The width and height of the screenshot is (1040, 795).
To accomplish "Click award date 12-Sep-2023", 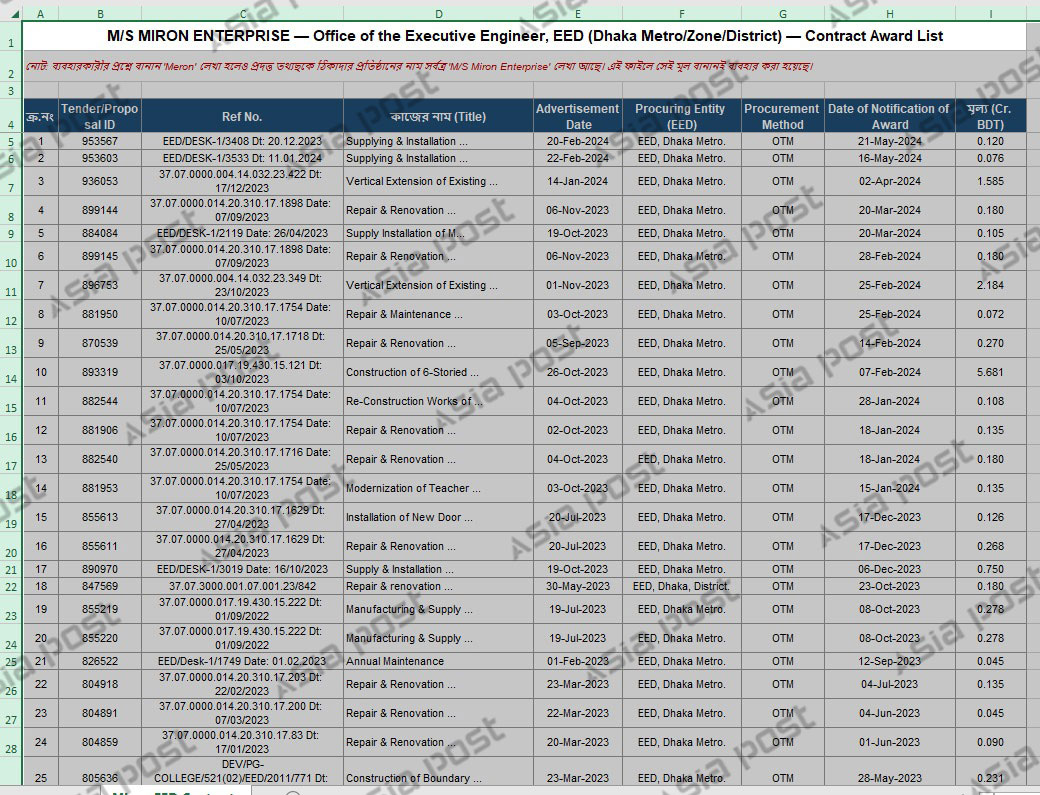I will click(x=889, y=661).
